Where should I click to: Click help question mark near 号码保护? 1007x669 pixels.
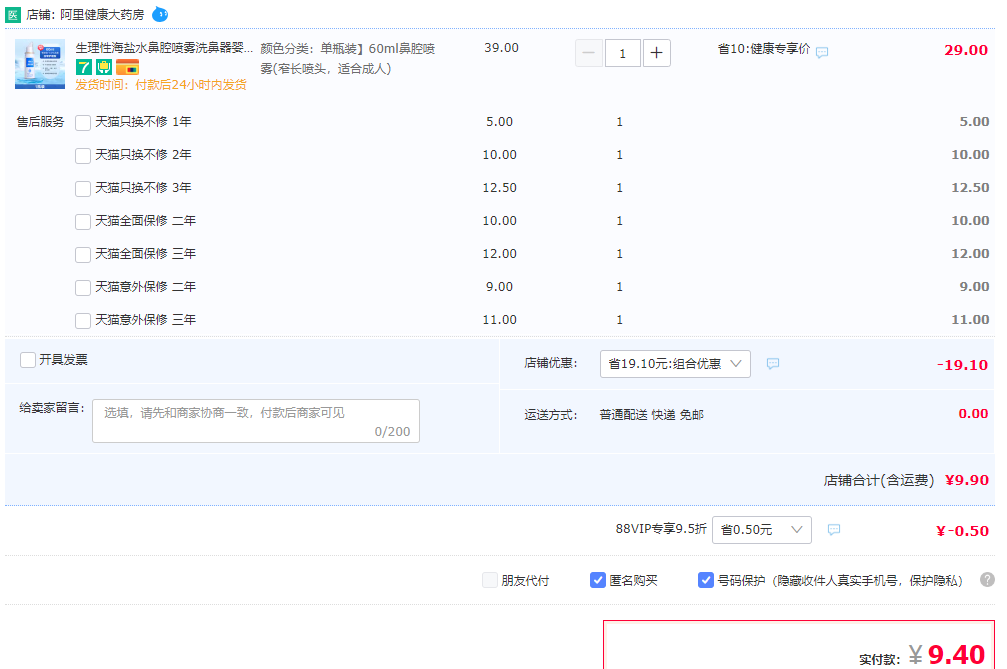click(987, 580)
